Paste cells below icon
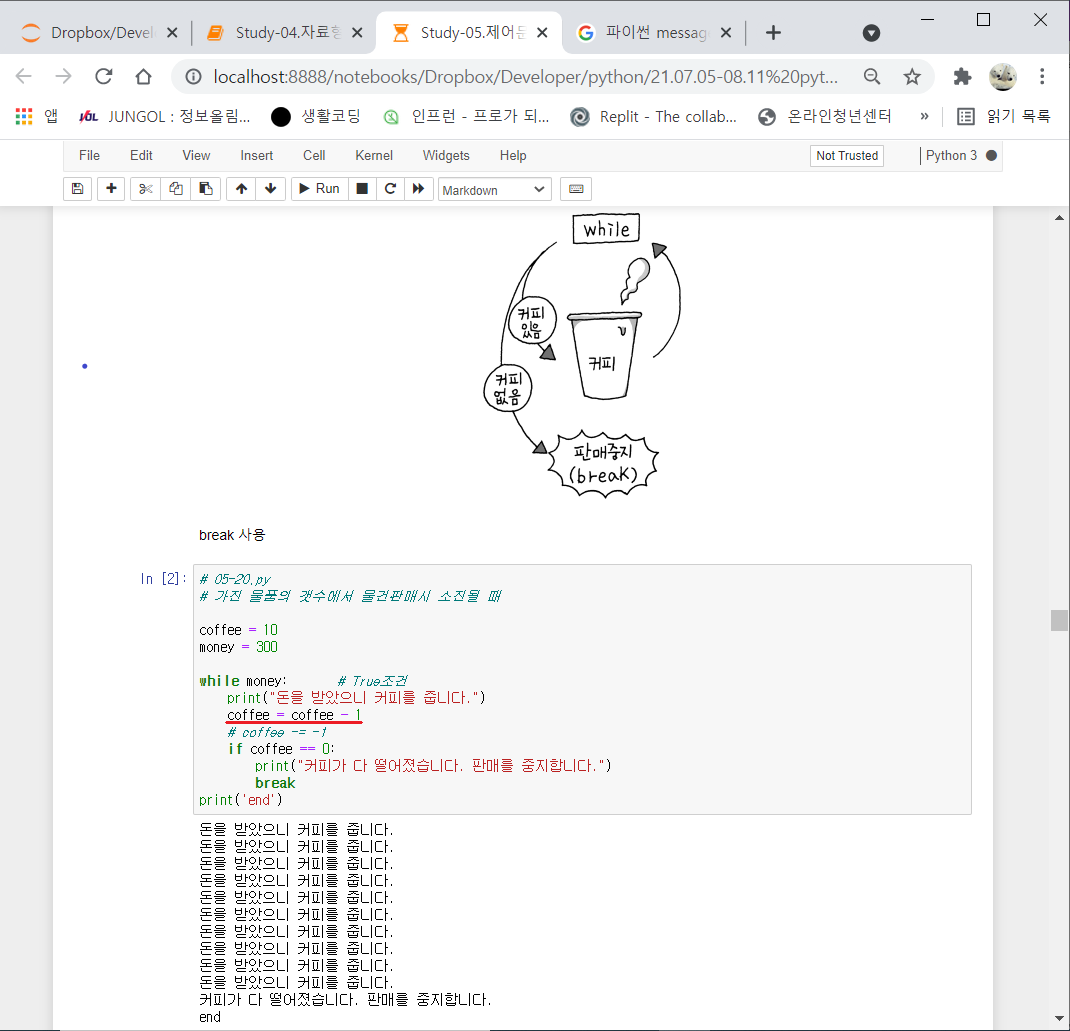The width and height of the screenshot is (1070, 1031). [x=205, y=189]
